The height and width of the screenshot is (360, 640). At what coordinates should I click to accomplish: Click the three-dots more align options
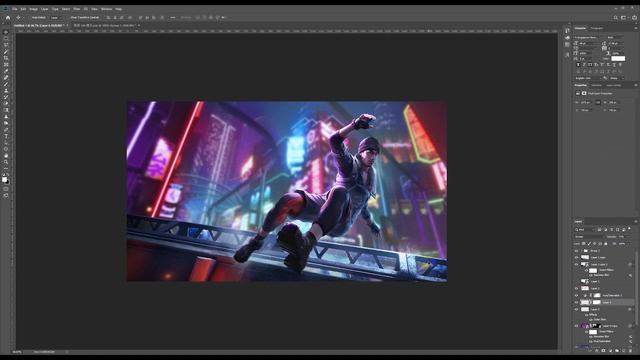[173, 18]
